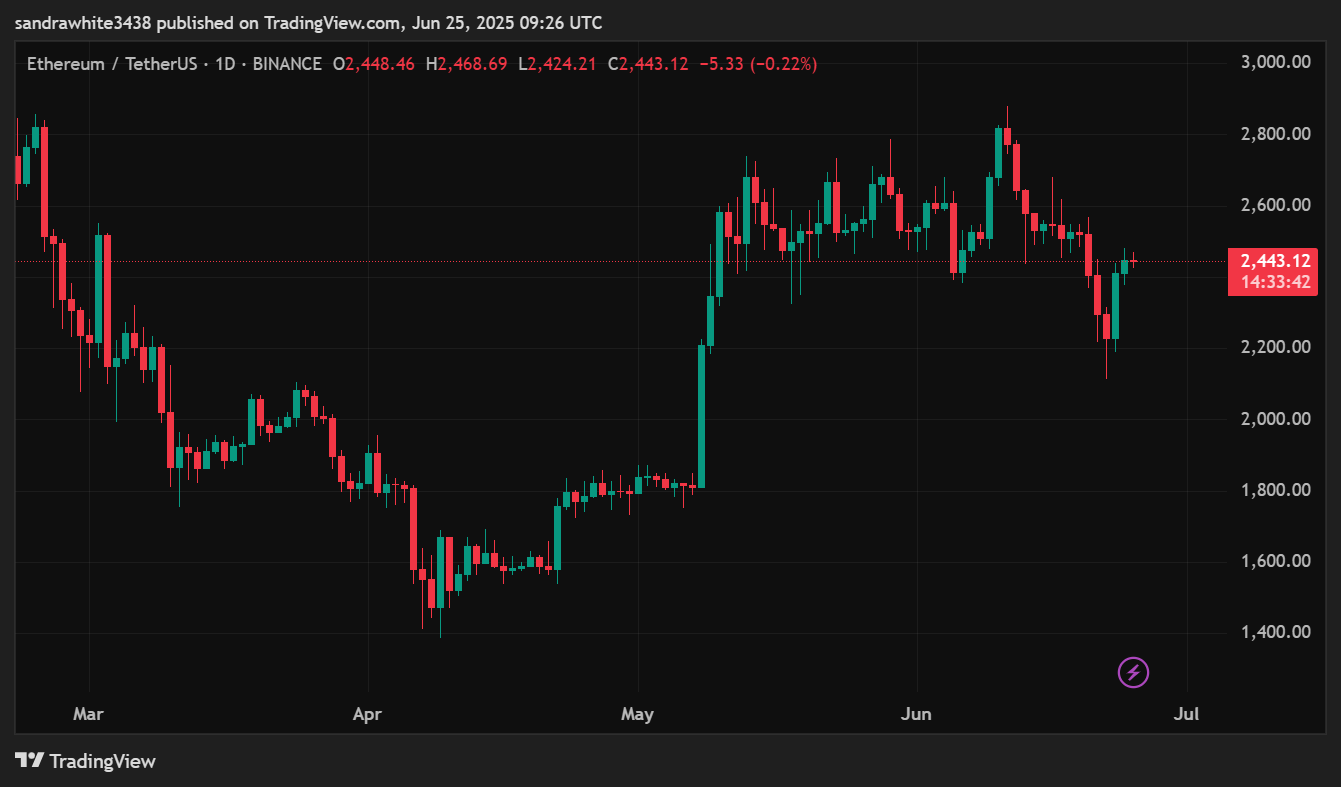Click the change value −5.33 (−0.22%)
The height and width of the screenshot is (787, 1341).
757,64
